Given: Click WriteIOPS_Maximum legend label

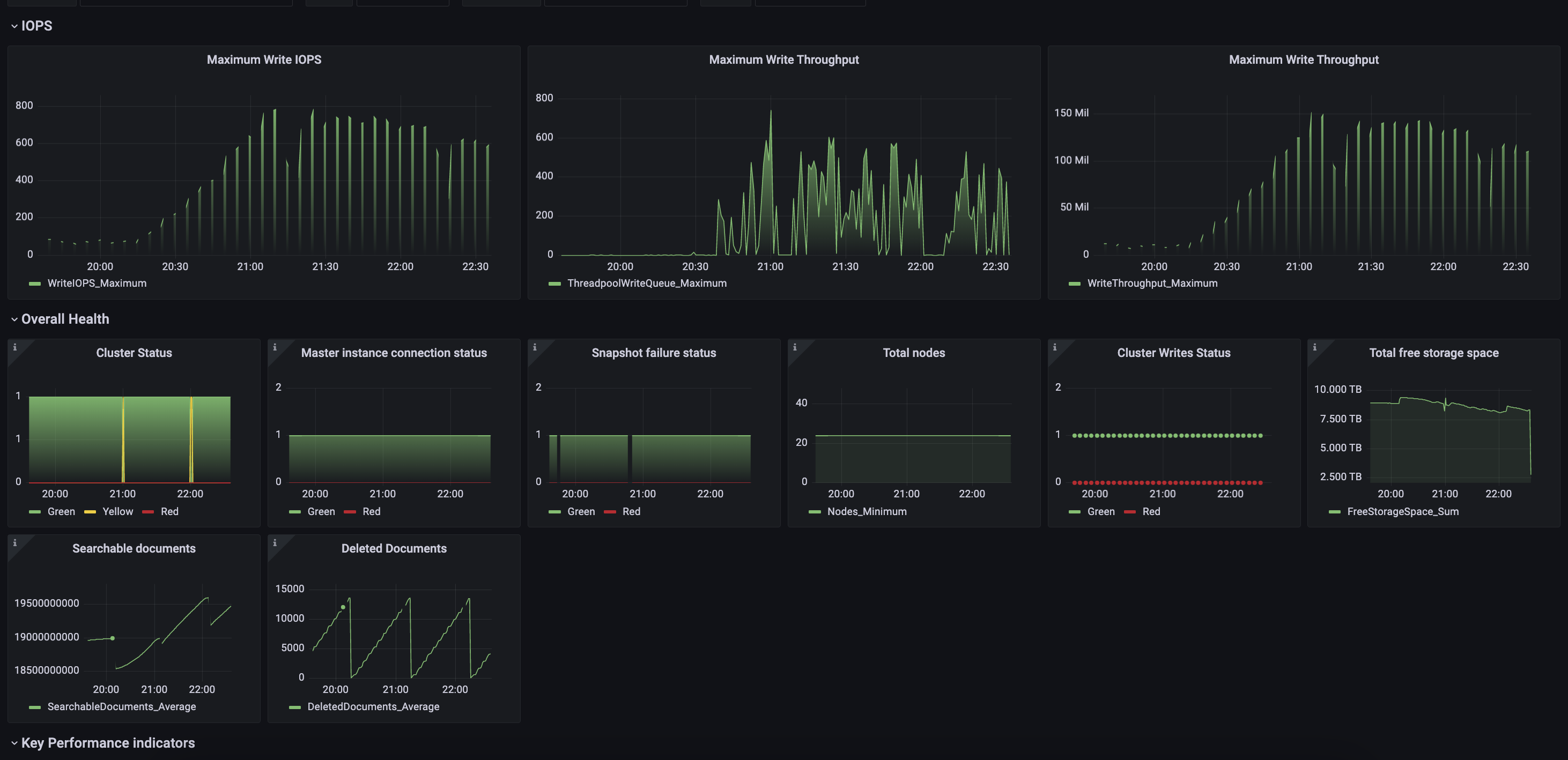Looking at the screenshot, I should (x=97, y=284).
